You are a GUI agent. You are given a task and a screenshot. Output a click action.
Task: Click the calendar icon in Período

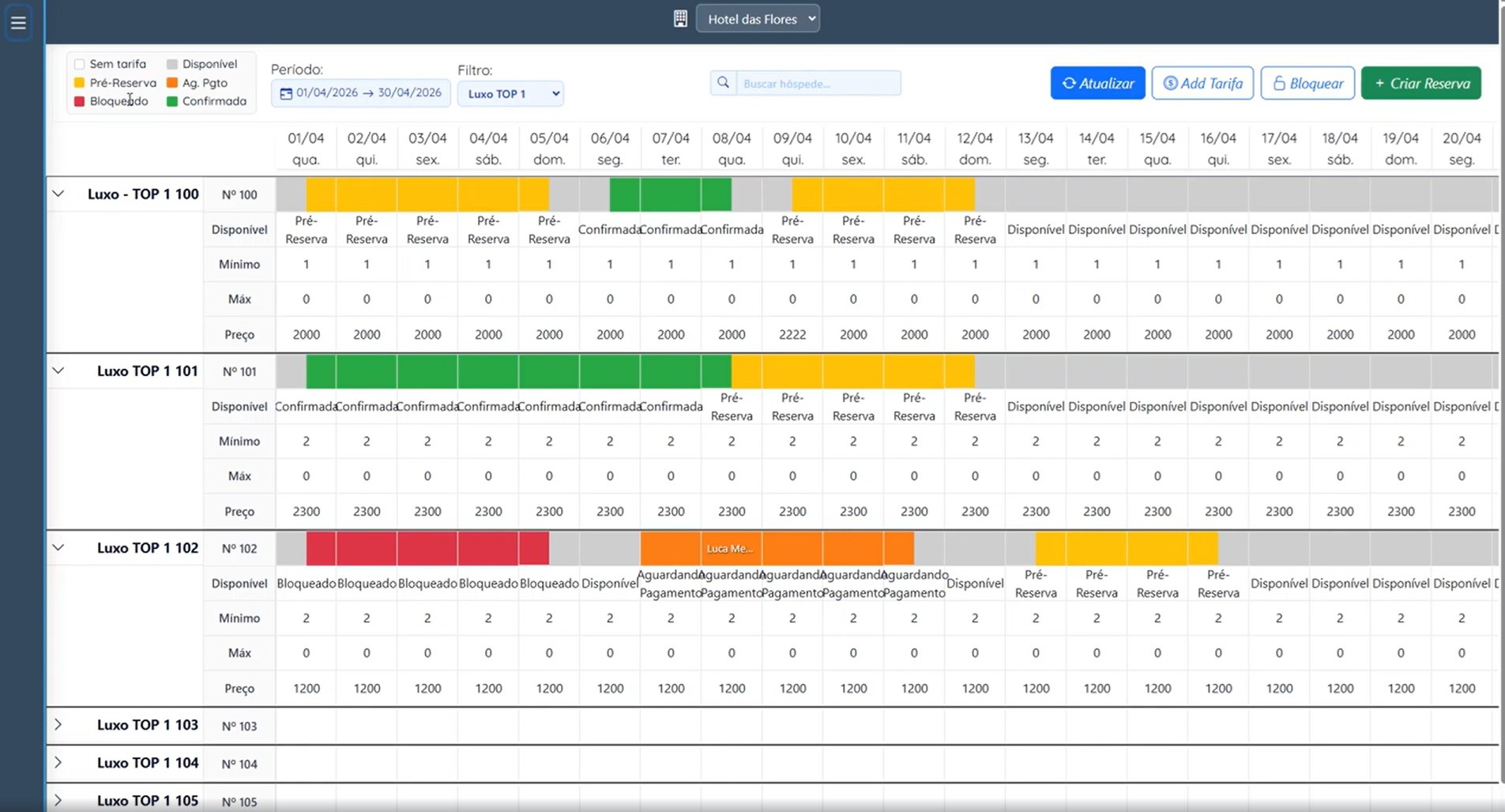point(286,93)
